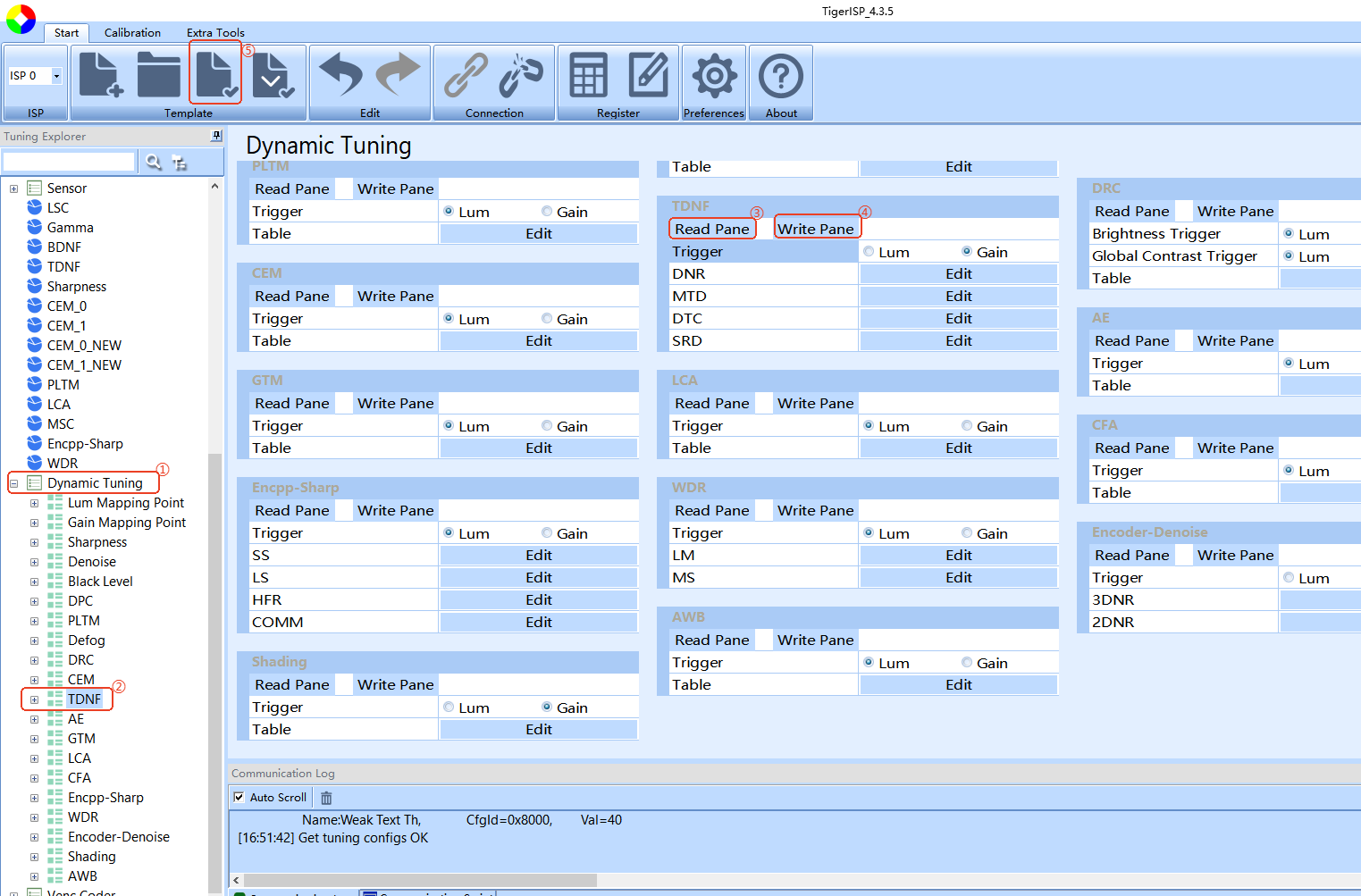The height and width of the screenshot is (896, 1361).
Task: Open template using the folder icon
Action: coord(159,74)
